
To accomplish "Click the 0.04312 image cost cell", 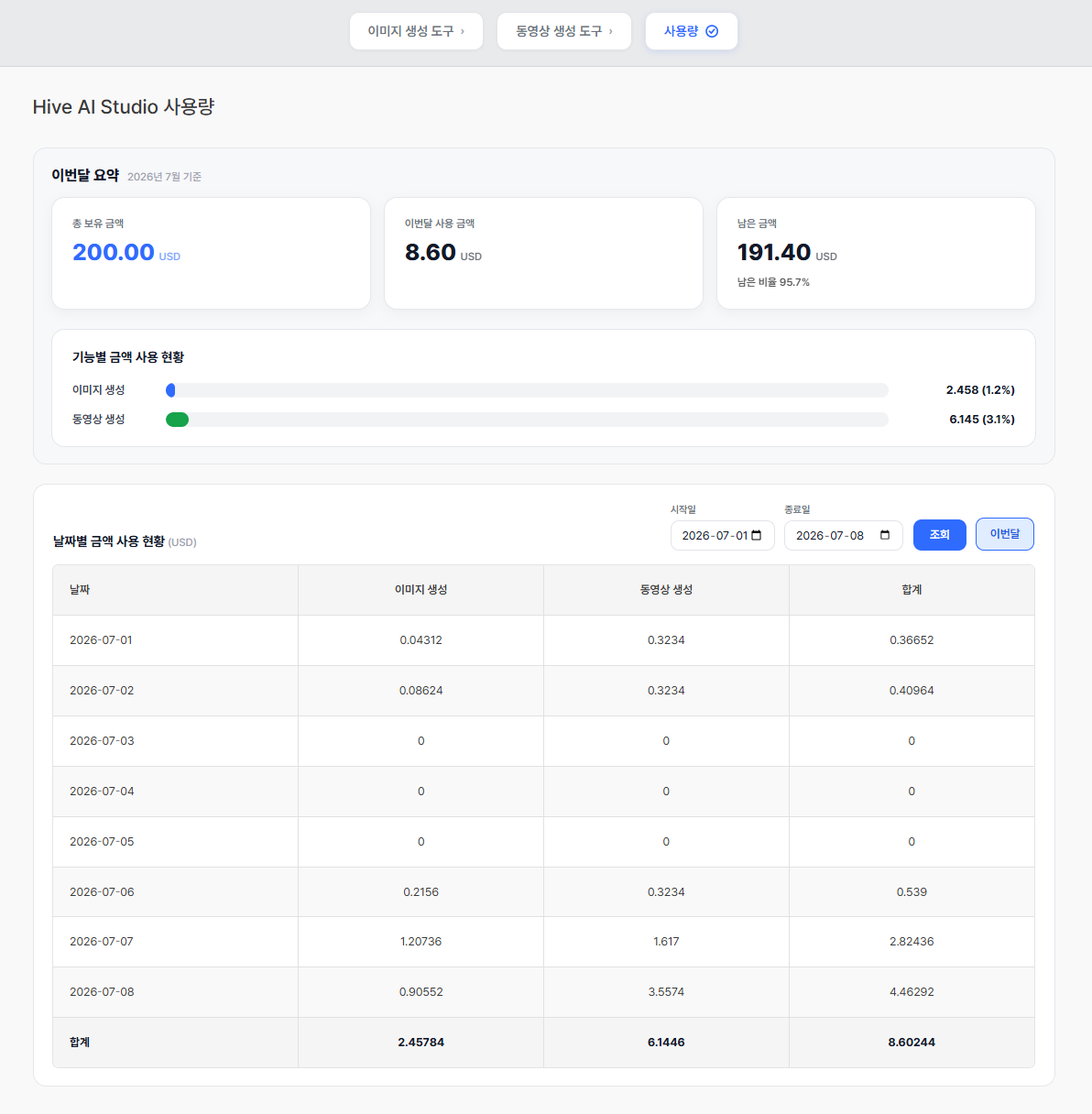I will point(420,640).
